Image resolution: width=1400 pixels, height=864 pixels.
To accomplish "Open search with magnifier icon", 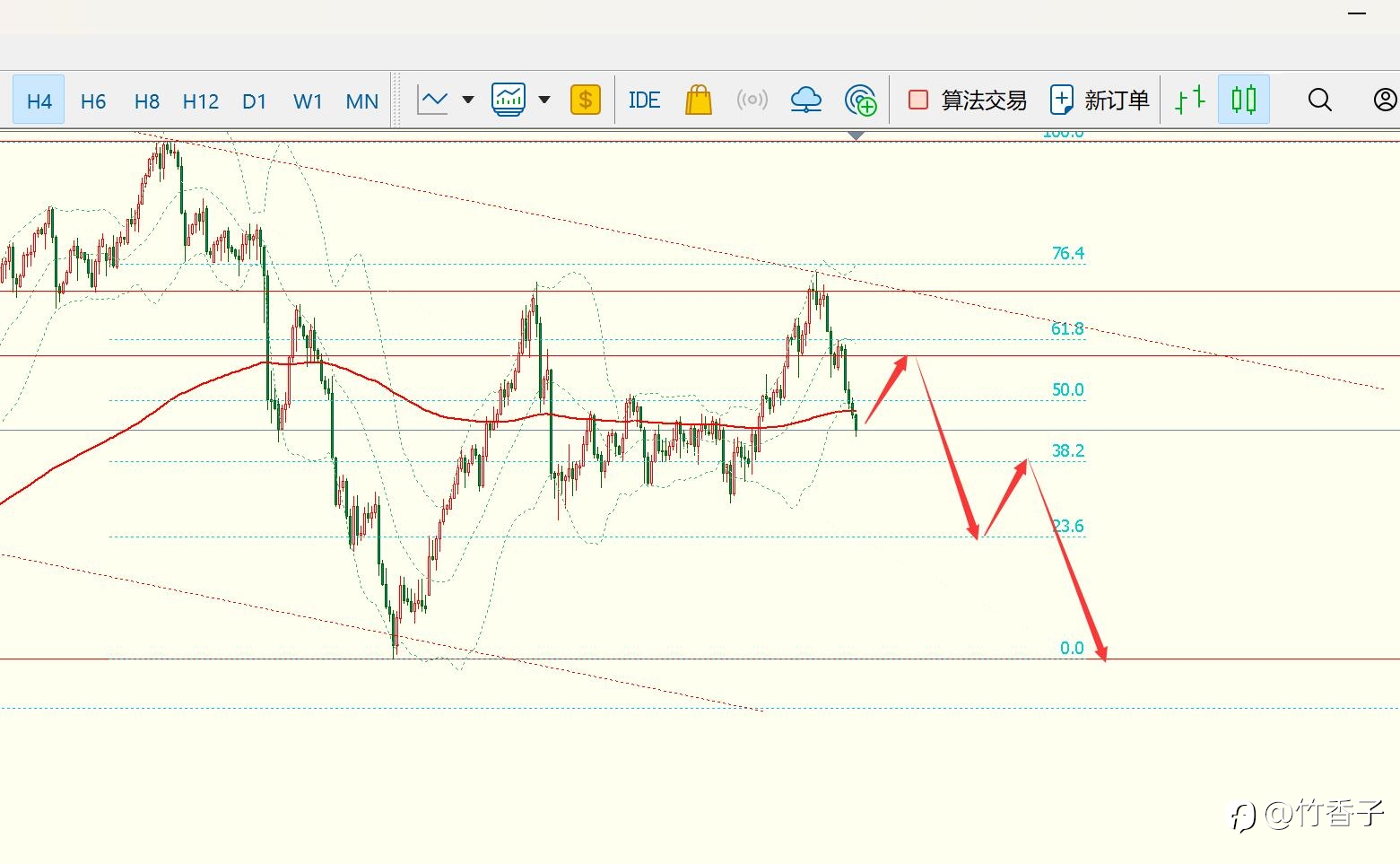I will tap(1319, 100).
